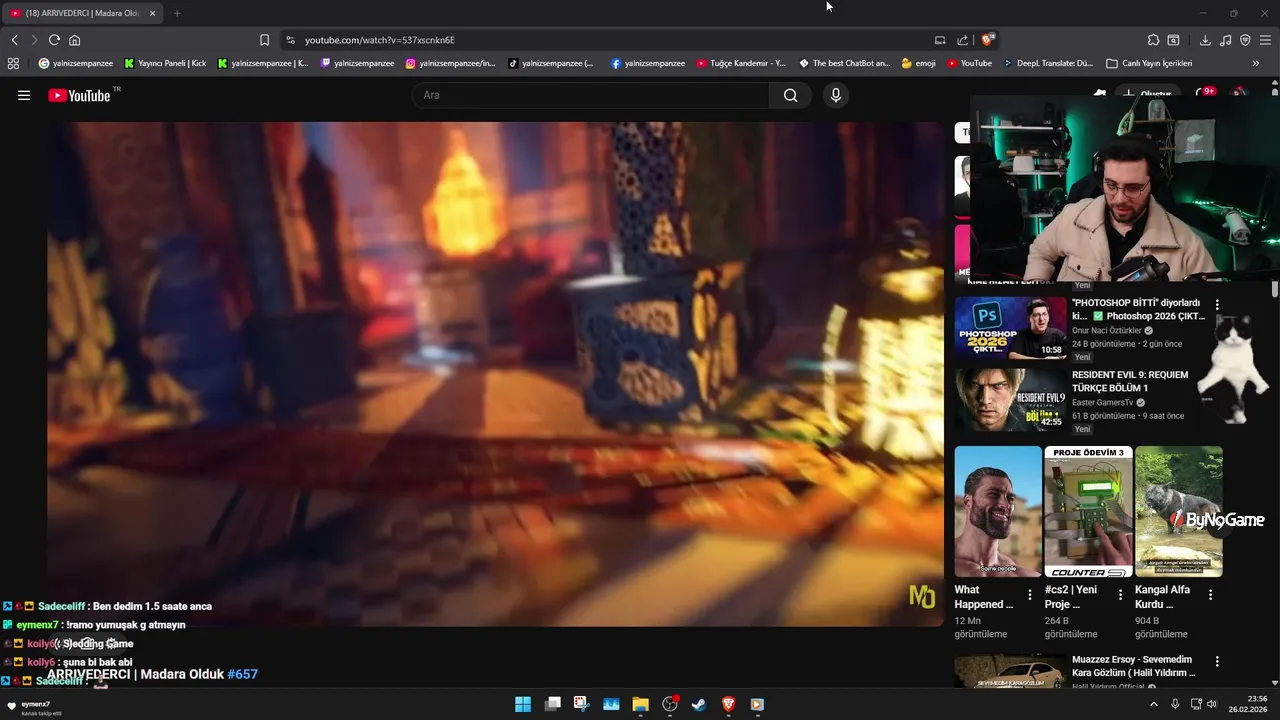Open more options for Resident Evil 9 video

coord(1217,376)
